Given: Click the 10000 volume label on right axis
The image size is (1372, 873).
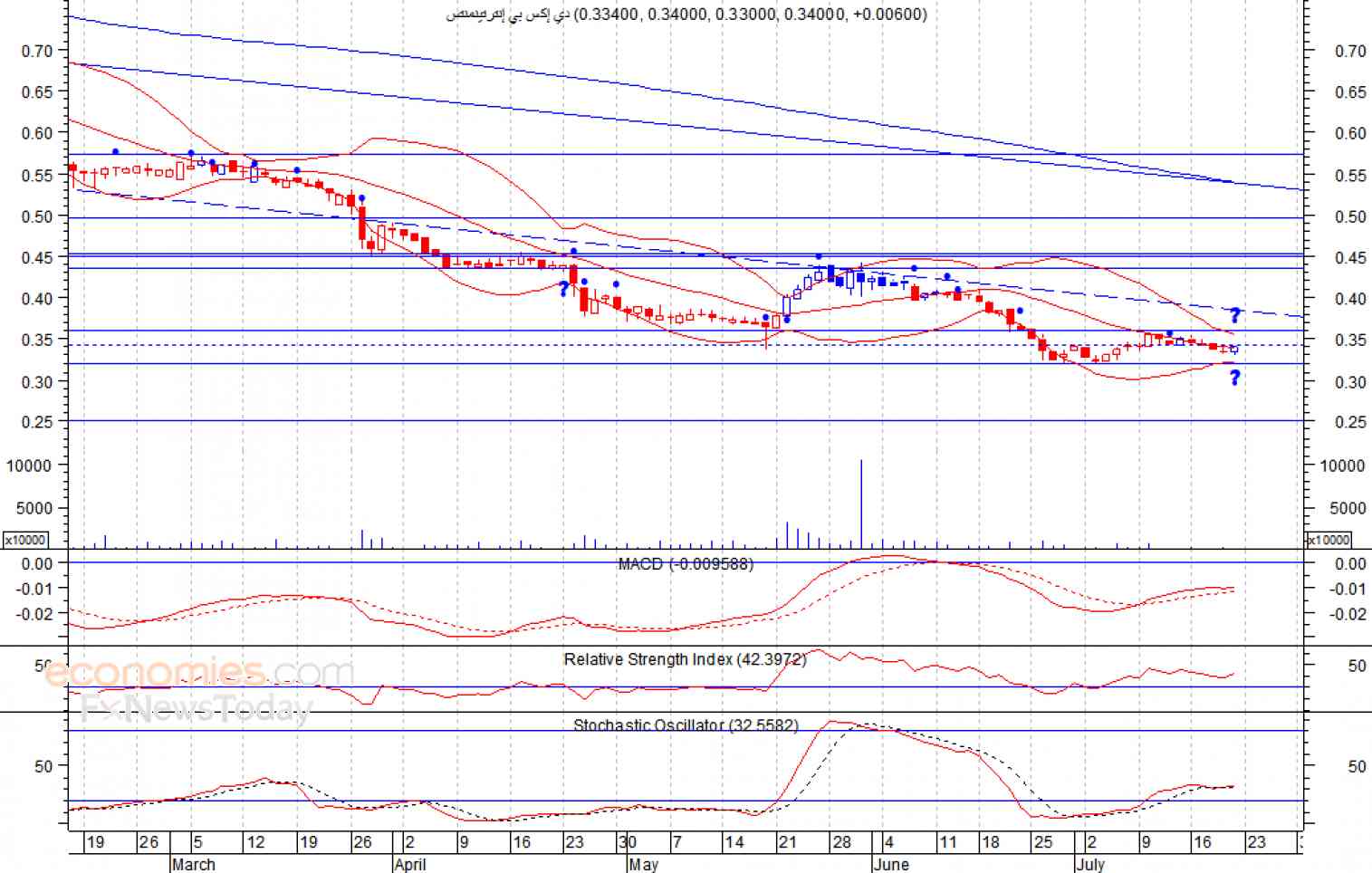Looking at the screenshot, I should [1343, 465].
